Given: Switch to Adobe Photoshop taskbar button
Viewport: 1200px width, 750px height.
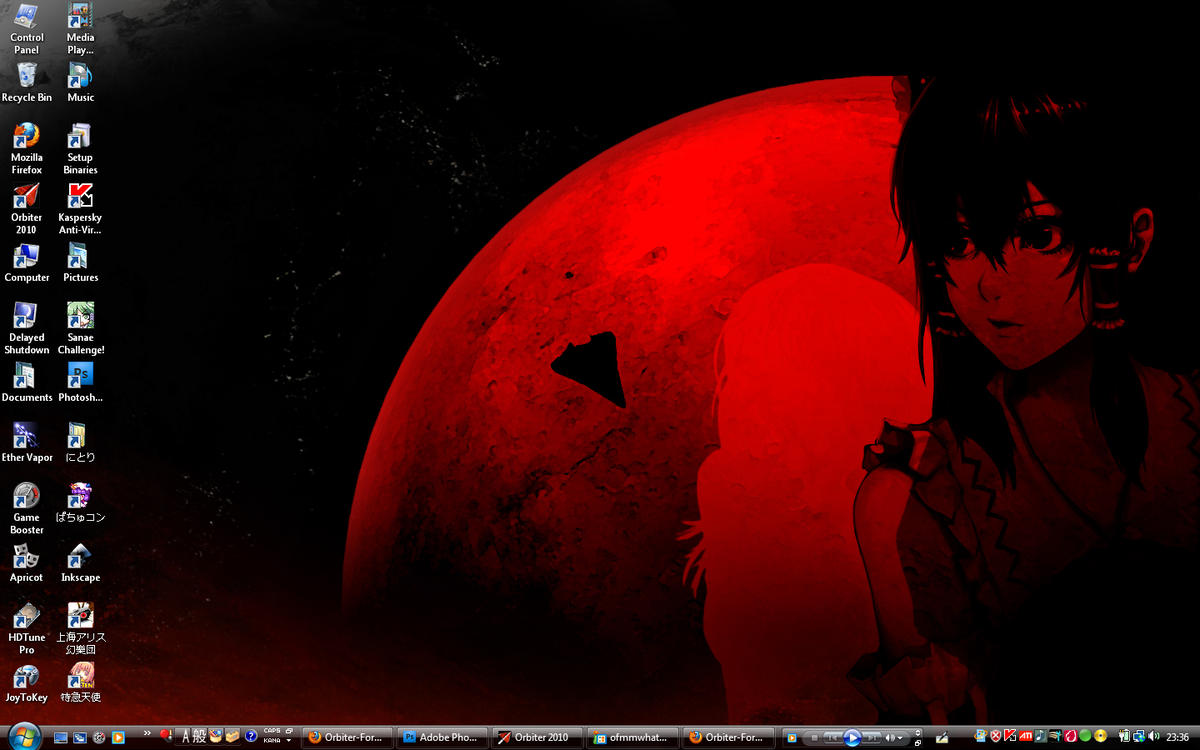Looking at the screenshot, I should tap(441, 737).
